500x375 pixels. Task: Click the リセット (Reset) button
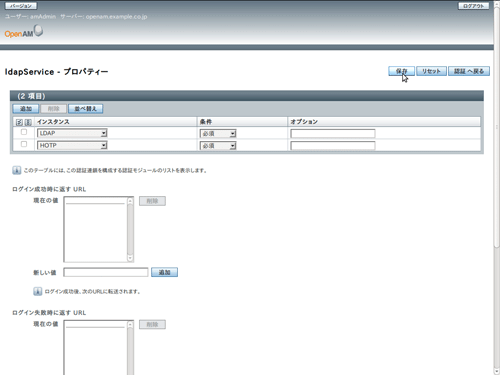(431, 71)
